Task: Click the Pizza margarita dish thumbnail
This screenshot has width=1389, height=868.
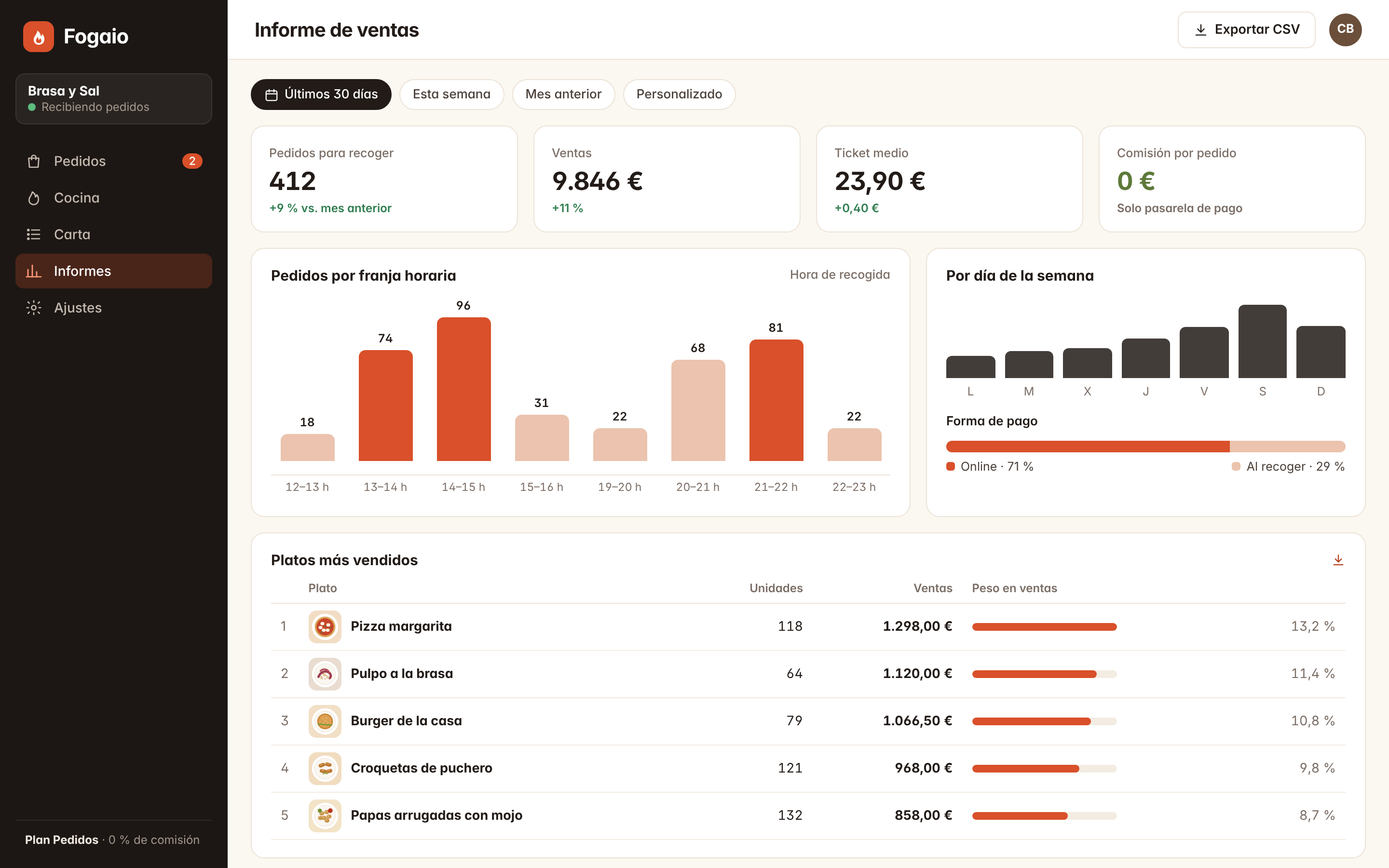Action: pyautogui.click(x=325, y=626)
